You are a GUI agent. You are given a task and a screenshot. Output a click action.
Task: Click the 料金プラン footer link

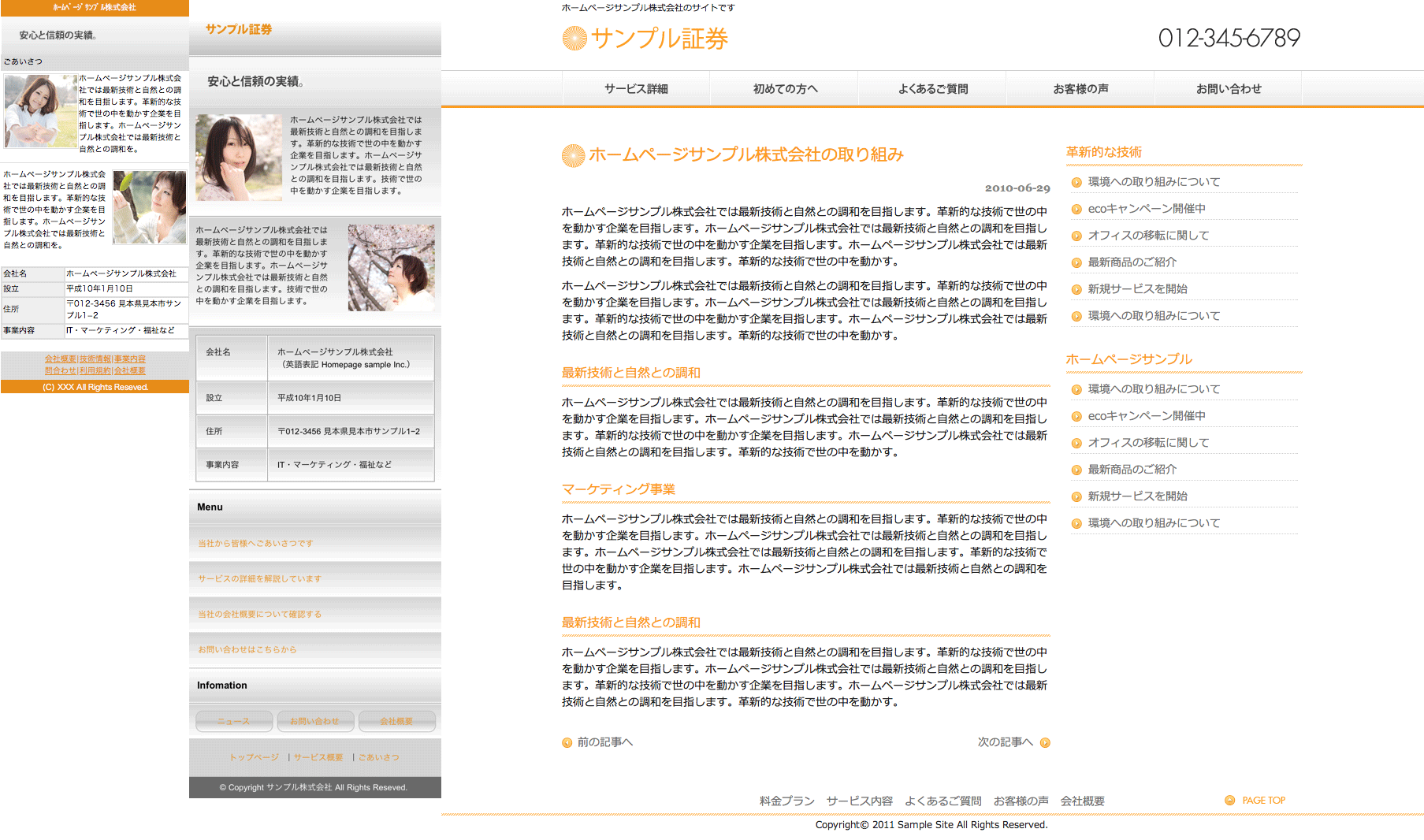tap(786, 801)
